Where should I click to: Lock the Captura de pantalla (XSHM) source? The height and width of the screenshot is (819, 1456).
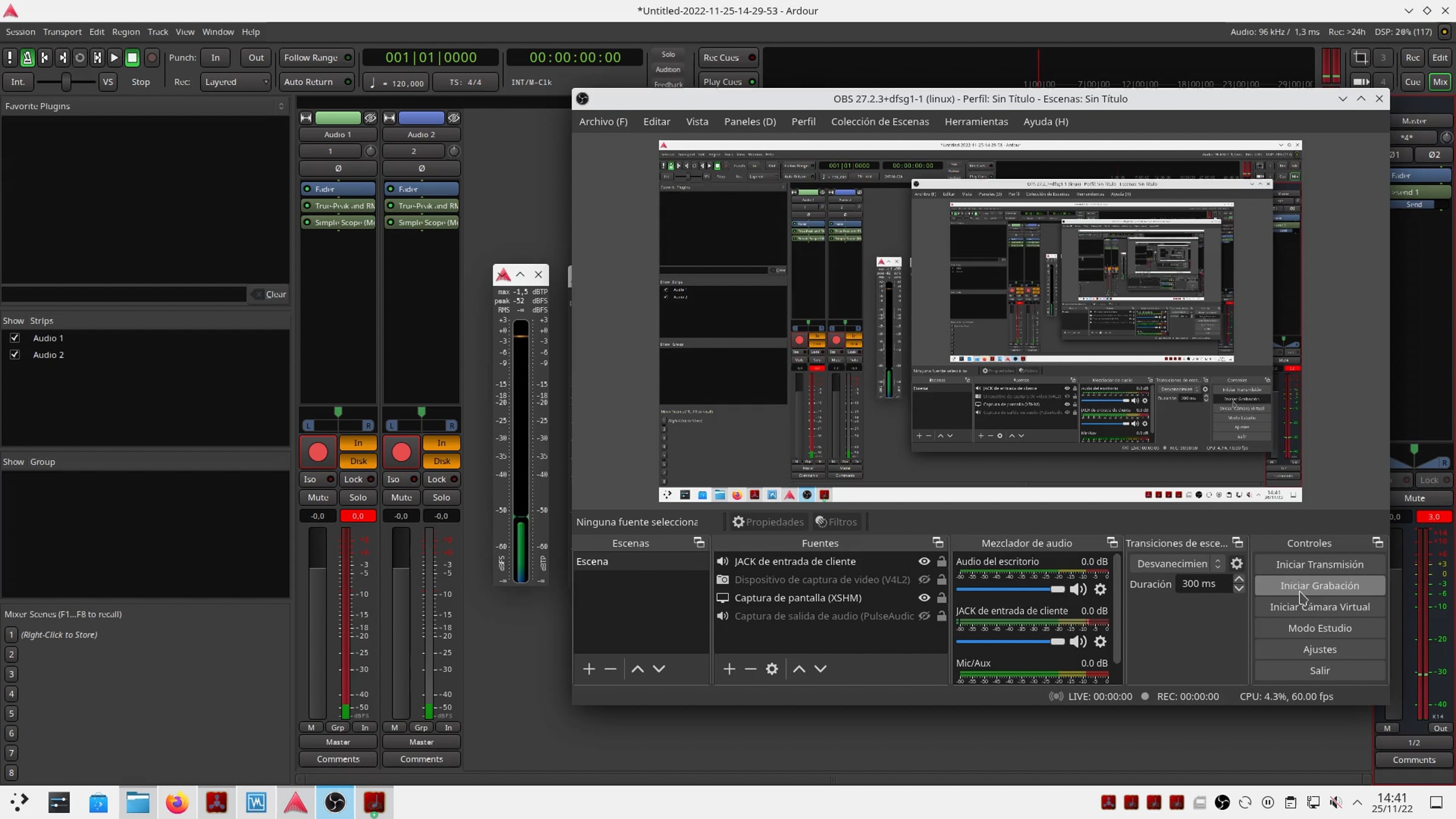[942, 598]
